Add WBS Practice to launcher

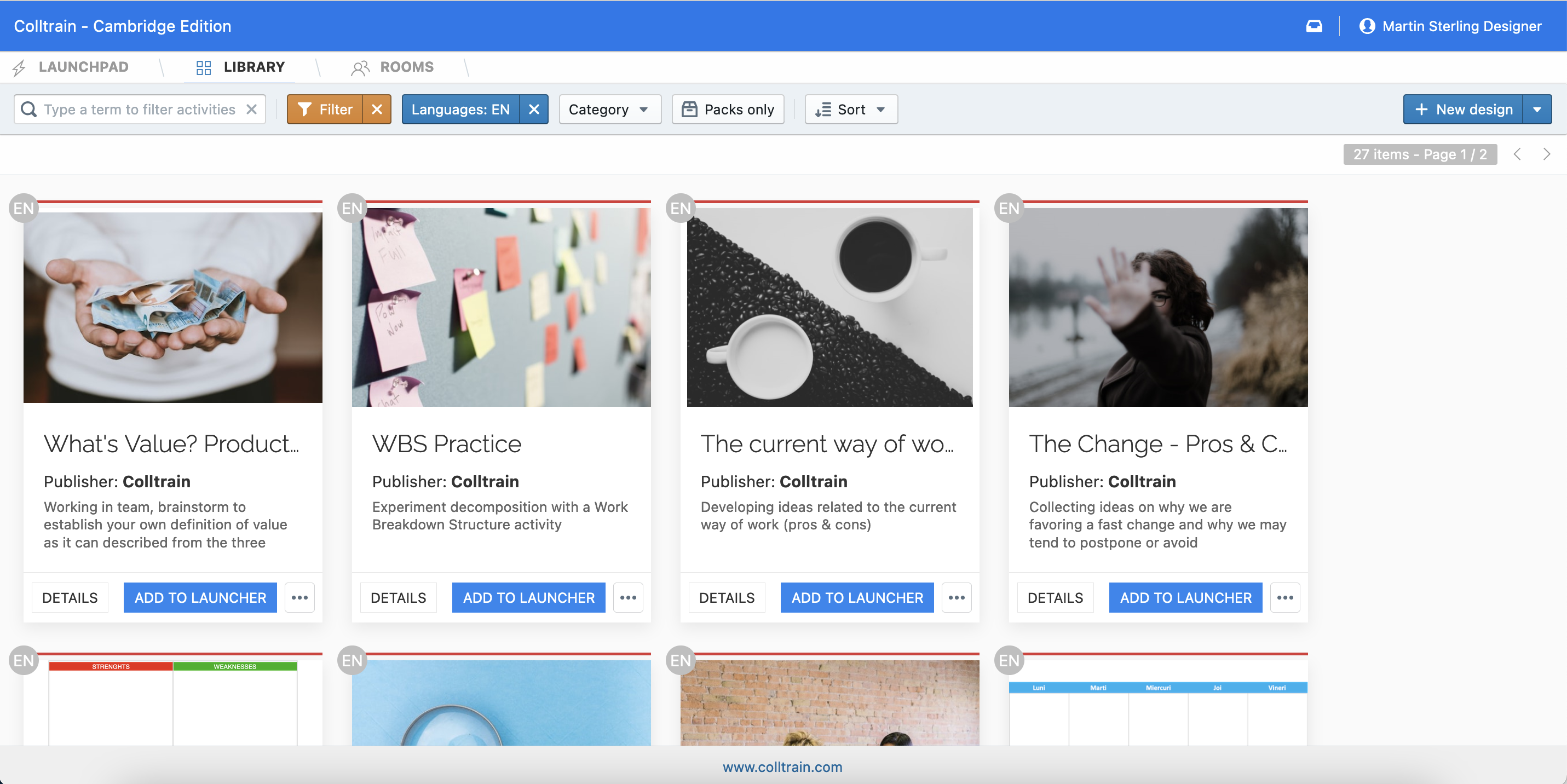tap(528, 597)
